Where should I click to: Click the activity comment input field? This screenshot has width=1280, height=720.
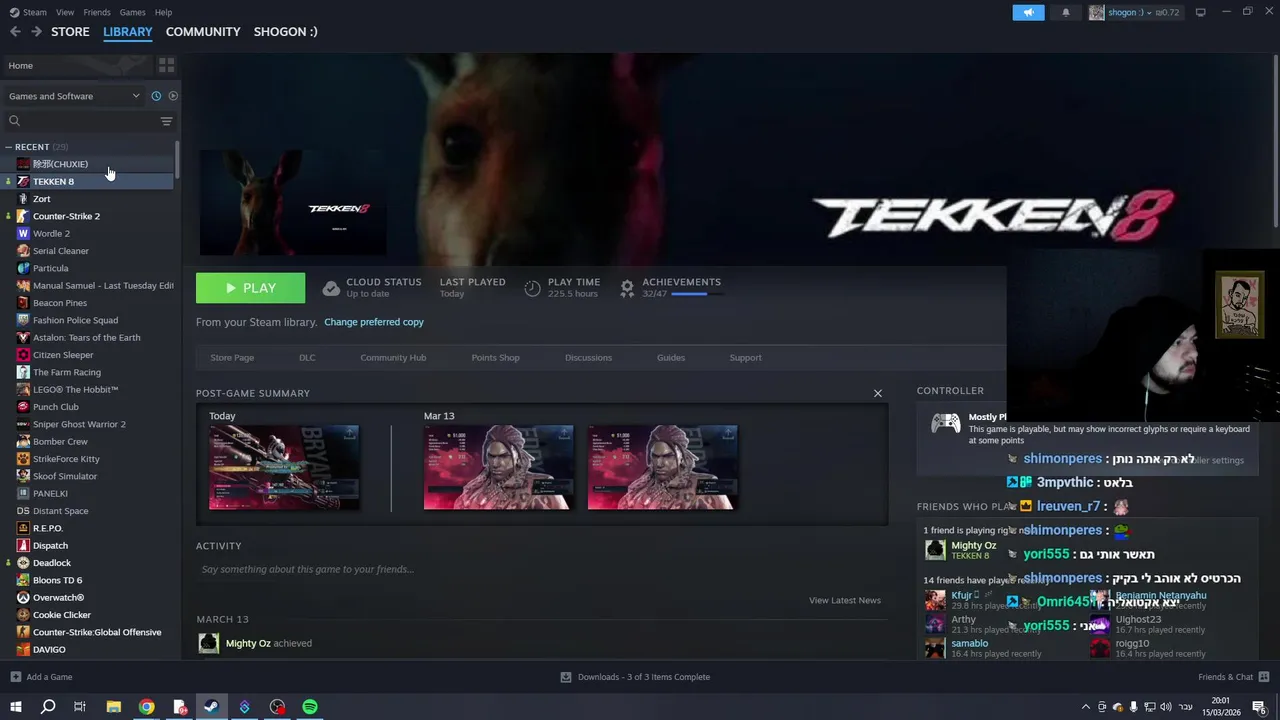[540, 569]
